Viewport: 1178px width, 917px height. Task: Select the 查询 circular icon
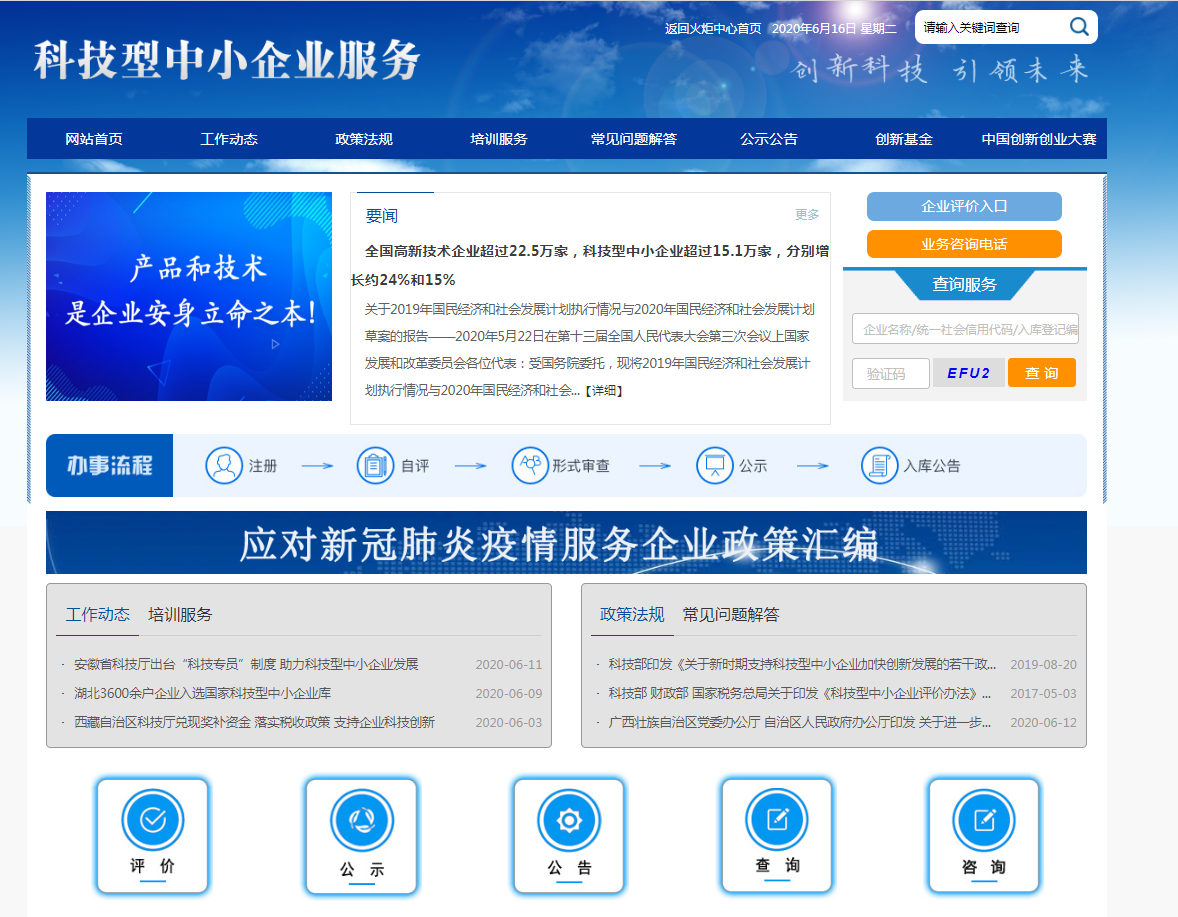[777, 818]
